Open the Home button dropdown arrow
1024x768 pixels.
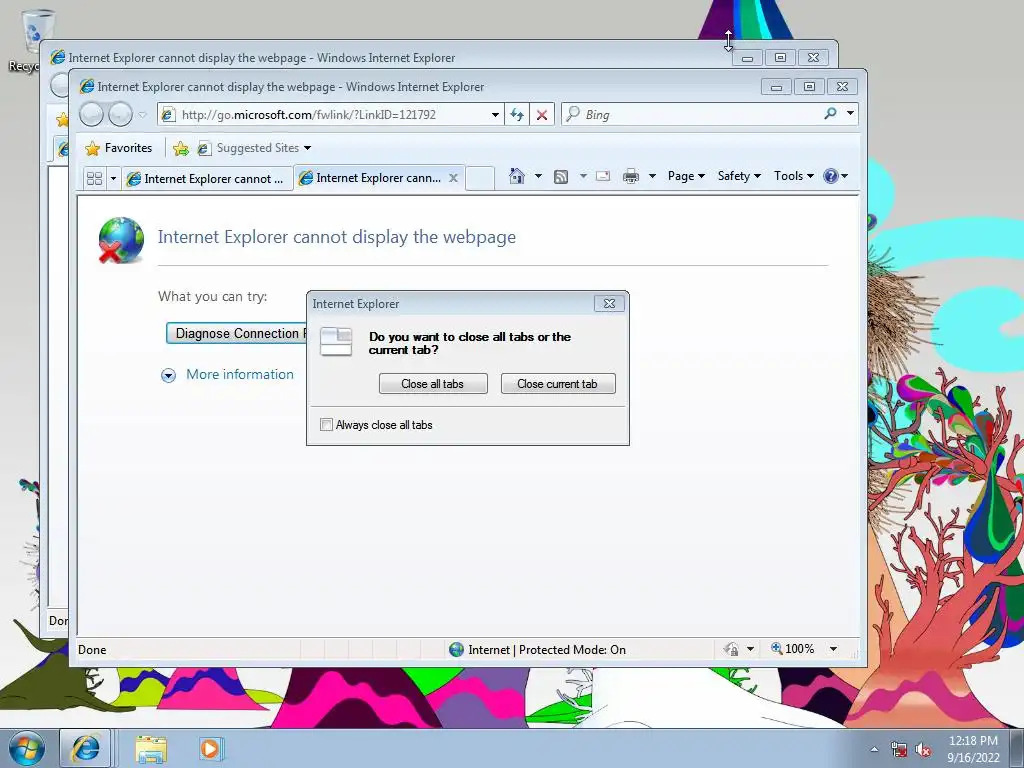point(538,176)
